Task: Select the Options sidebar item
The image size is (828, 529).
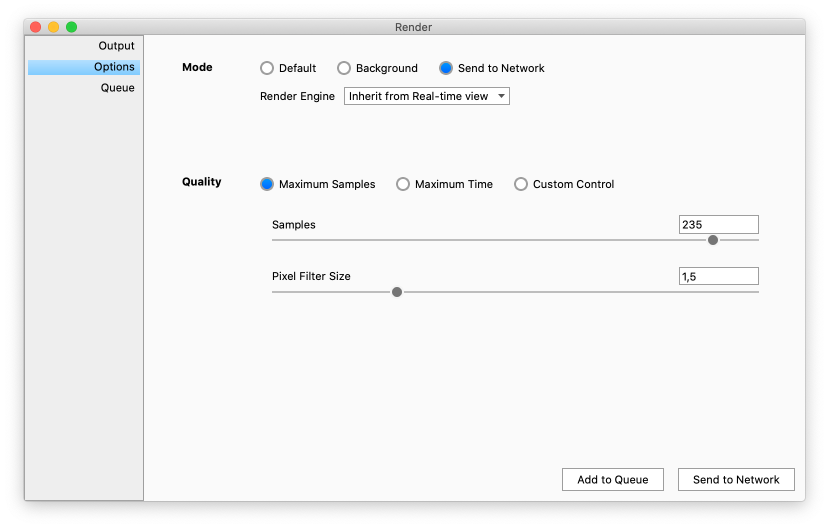Action: click(x=114, y=67)
